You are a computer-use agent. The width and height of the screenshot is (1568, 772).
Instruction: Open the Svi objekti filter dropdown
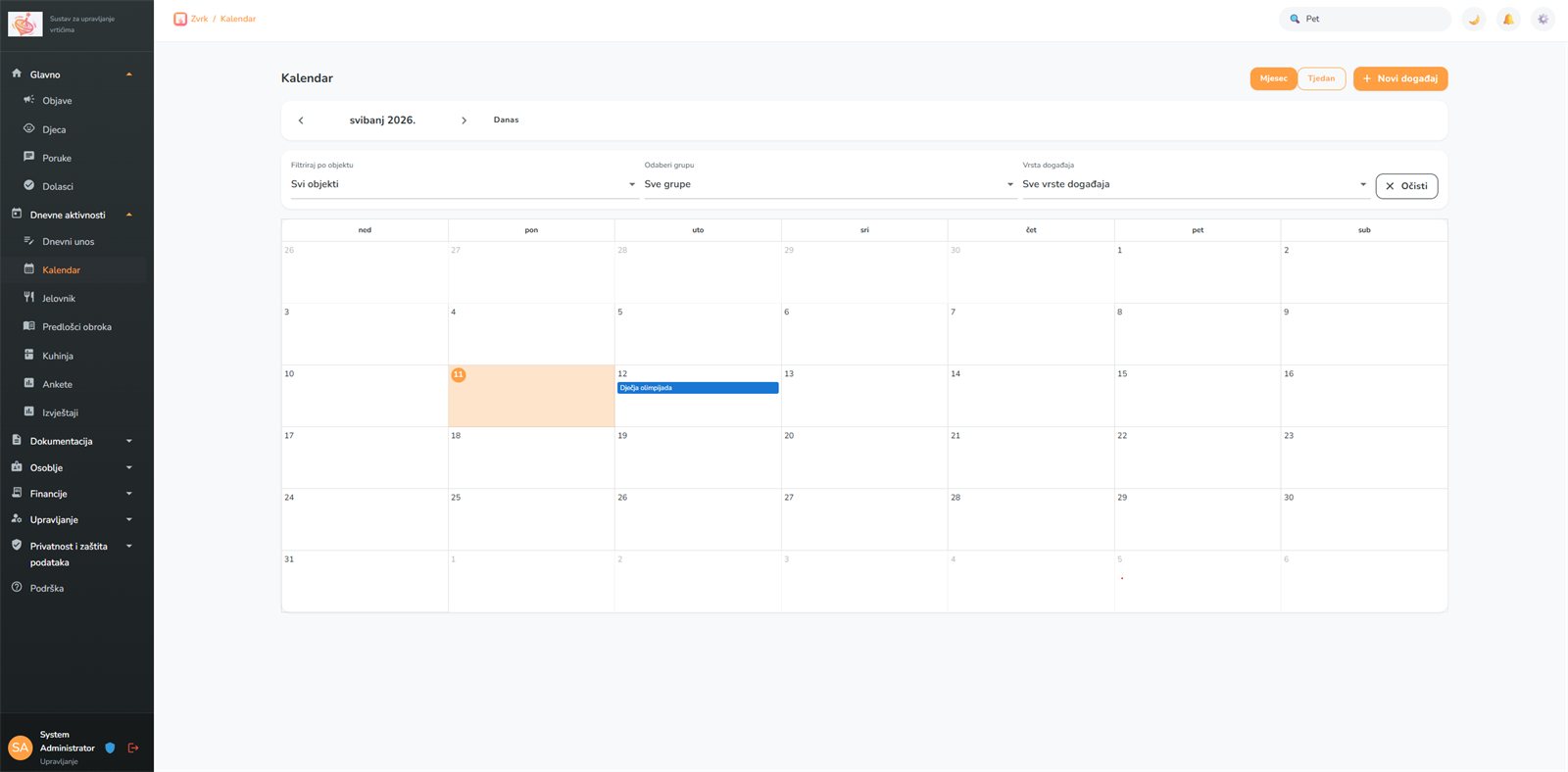[x=465, y=184]
